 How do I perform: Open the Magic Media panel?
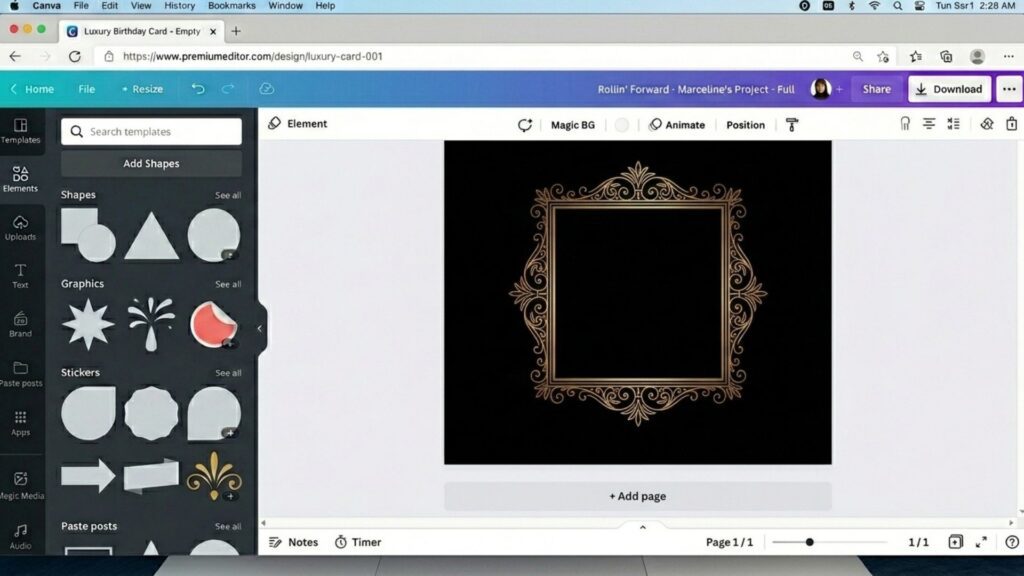pos(20,486)
